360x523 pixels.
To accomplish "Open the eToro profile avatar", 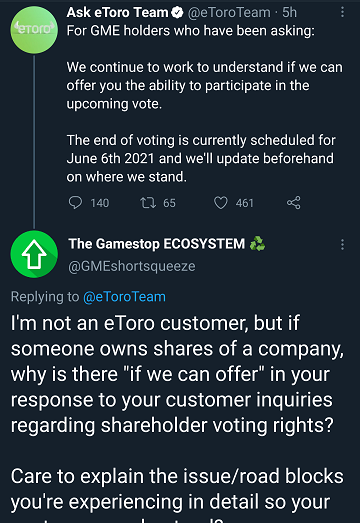I will (x=34, y=30).
